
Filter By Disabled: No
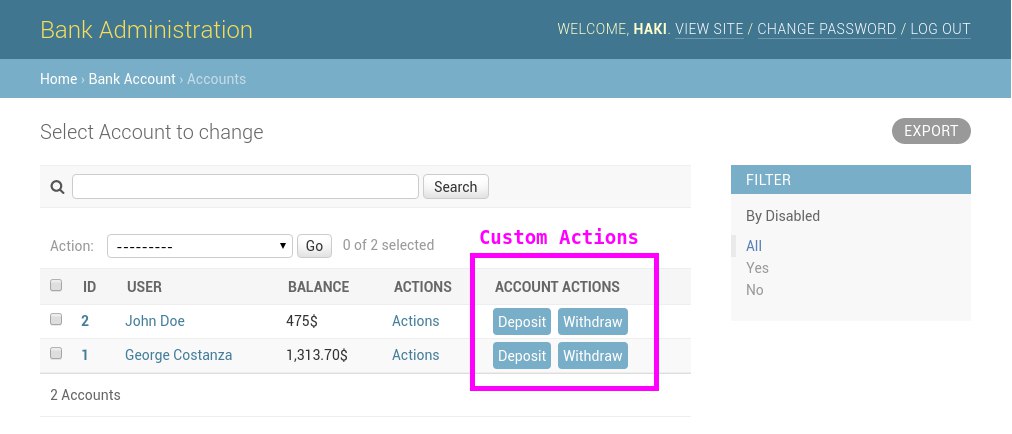(x=754, y=290)
